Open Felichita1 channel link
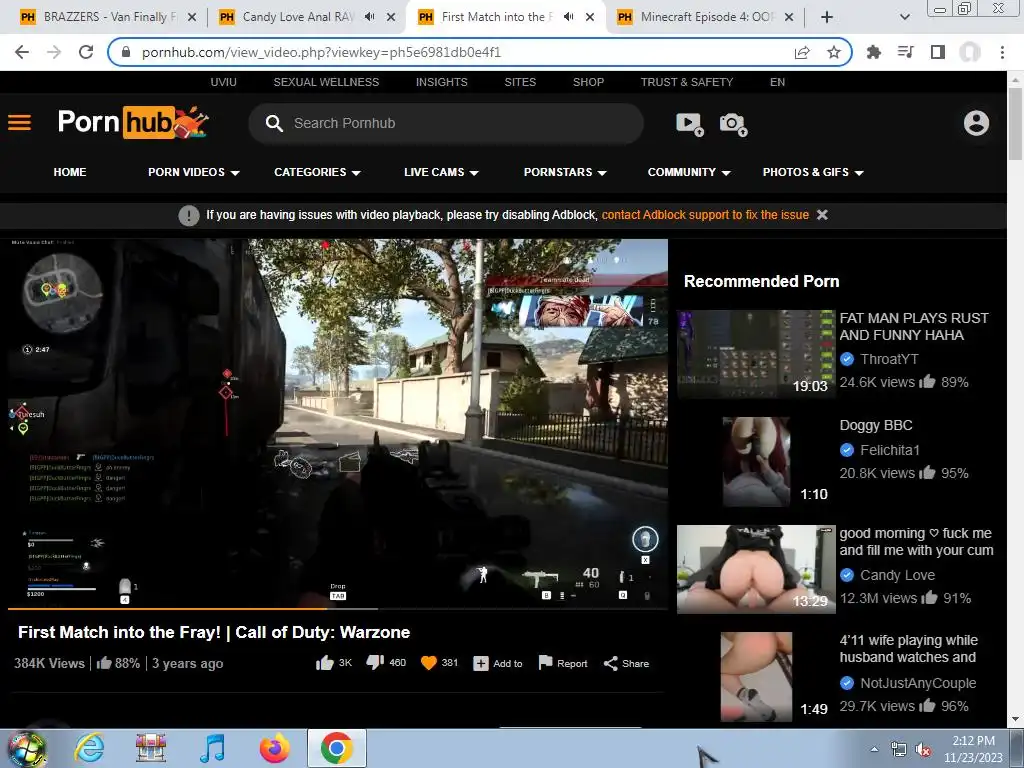Screen dimensions: 1024x768 click(889, 450)
